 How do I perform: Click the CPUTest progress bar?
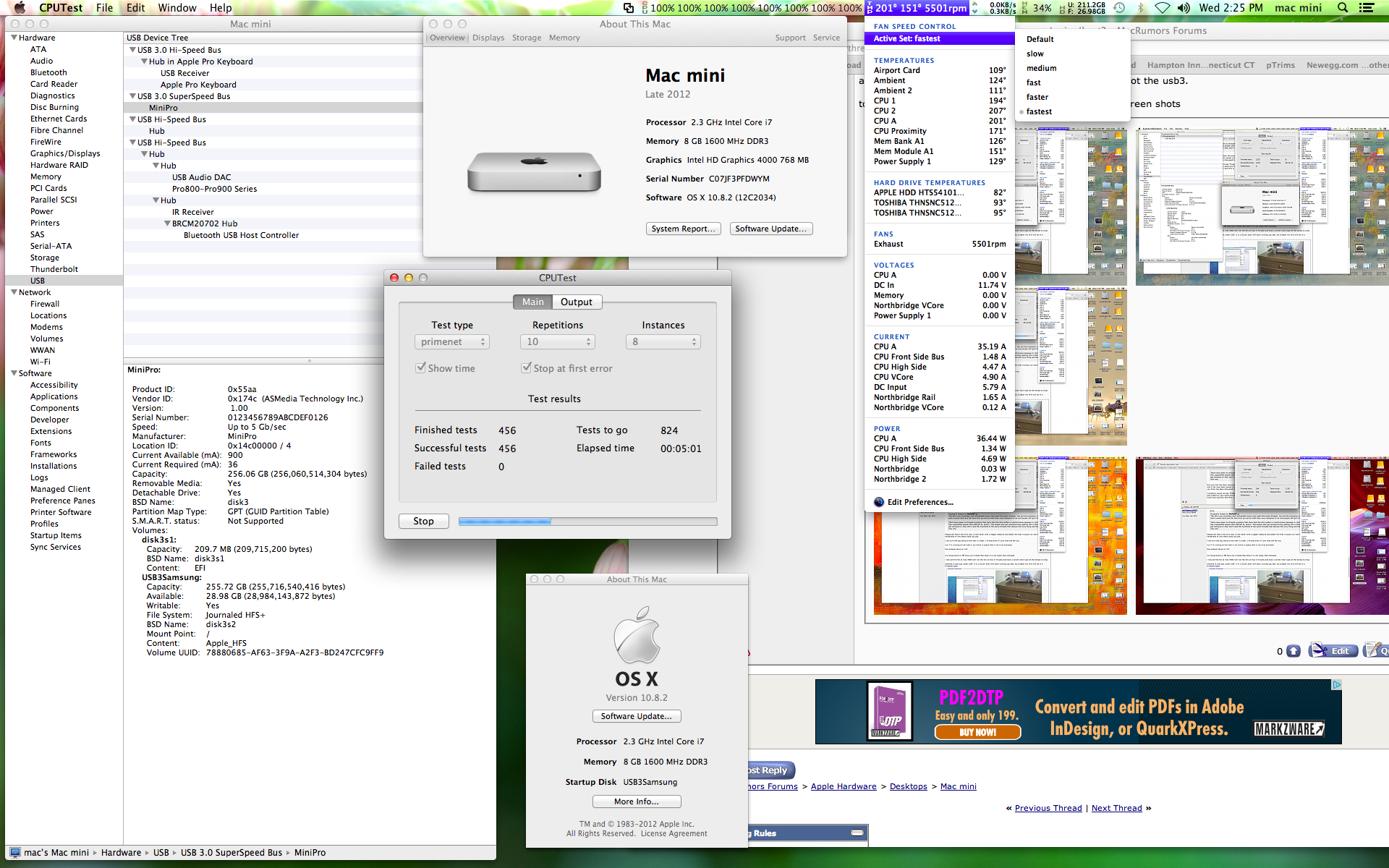tap(587, 522)
